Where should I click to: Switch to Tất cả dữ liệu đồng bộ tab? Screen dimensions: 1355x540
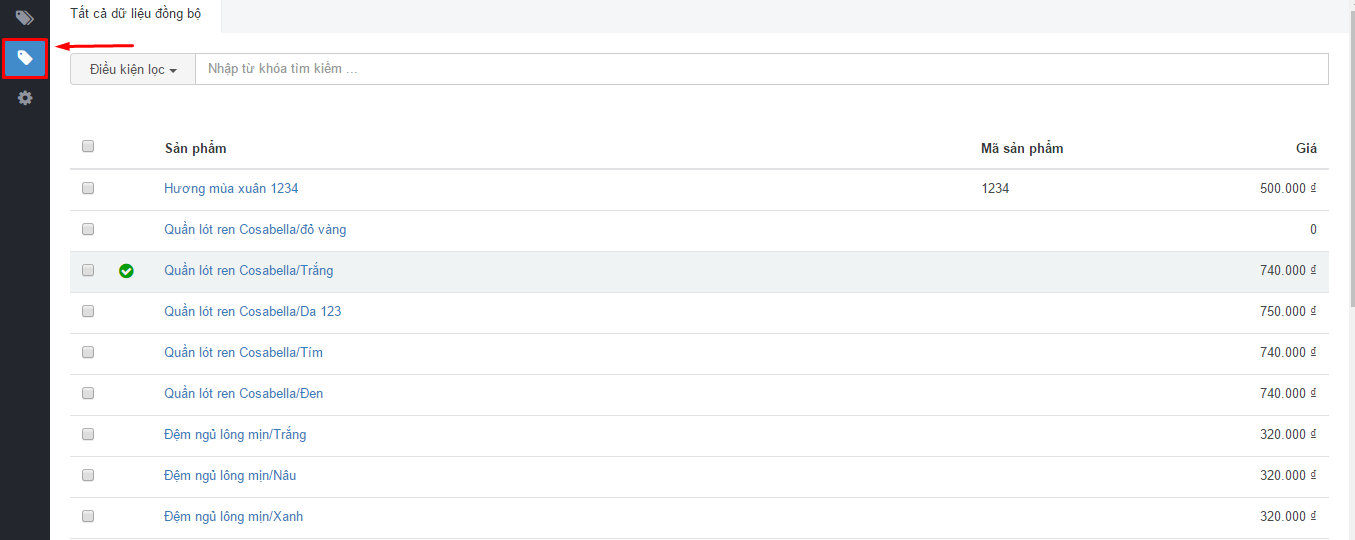[136, 14]
